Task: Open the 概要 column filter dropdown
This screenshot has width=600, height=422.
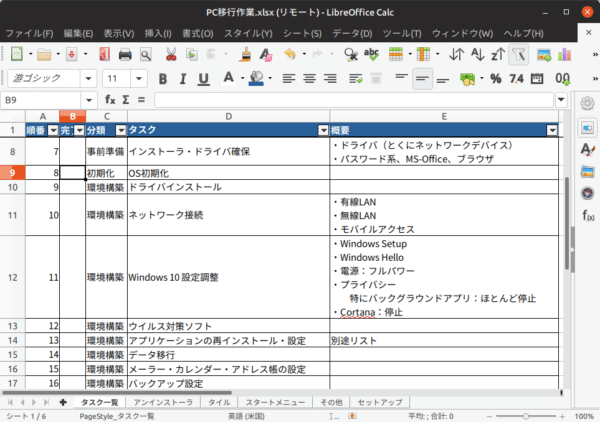Action: [552, 131]
